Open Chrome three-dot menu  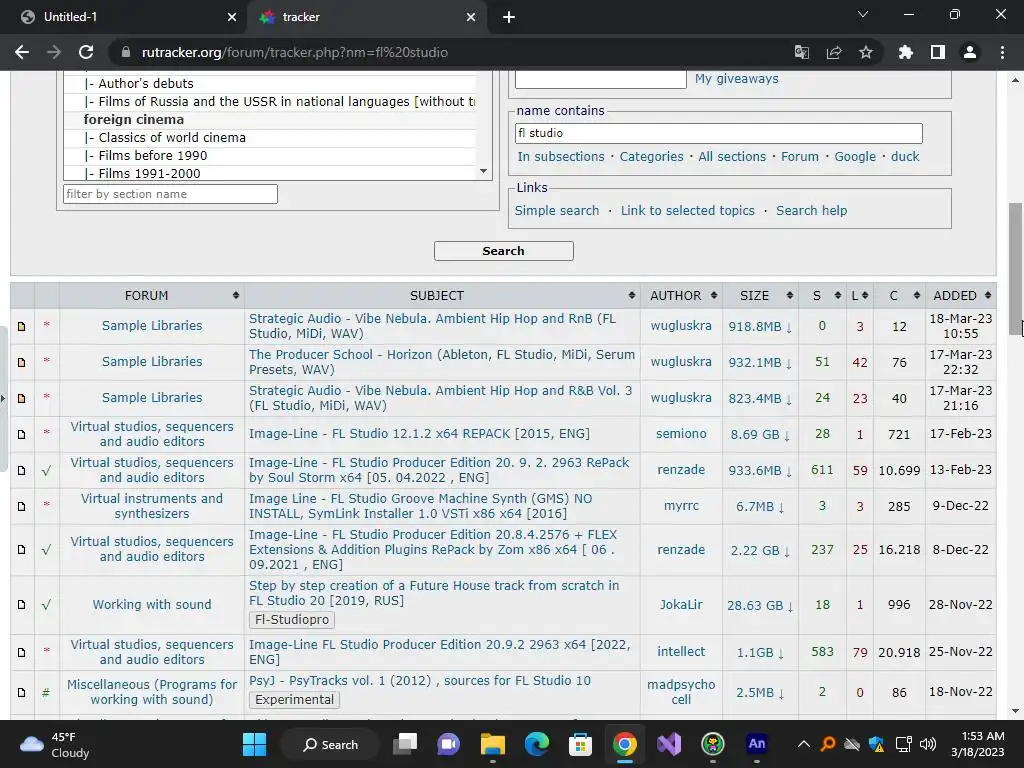point(1002,52)
